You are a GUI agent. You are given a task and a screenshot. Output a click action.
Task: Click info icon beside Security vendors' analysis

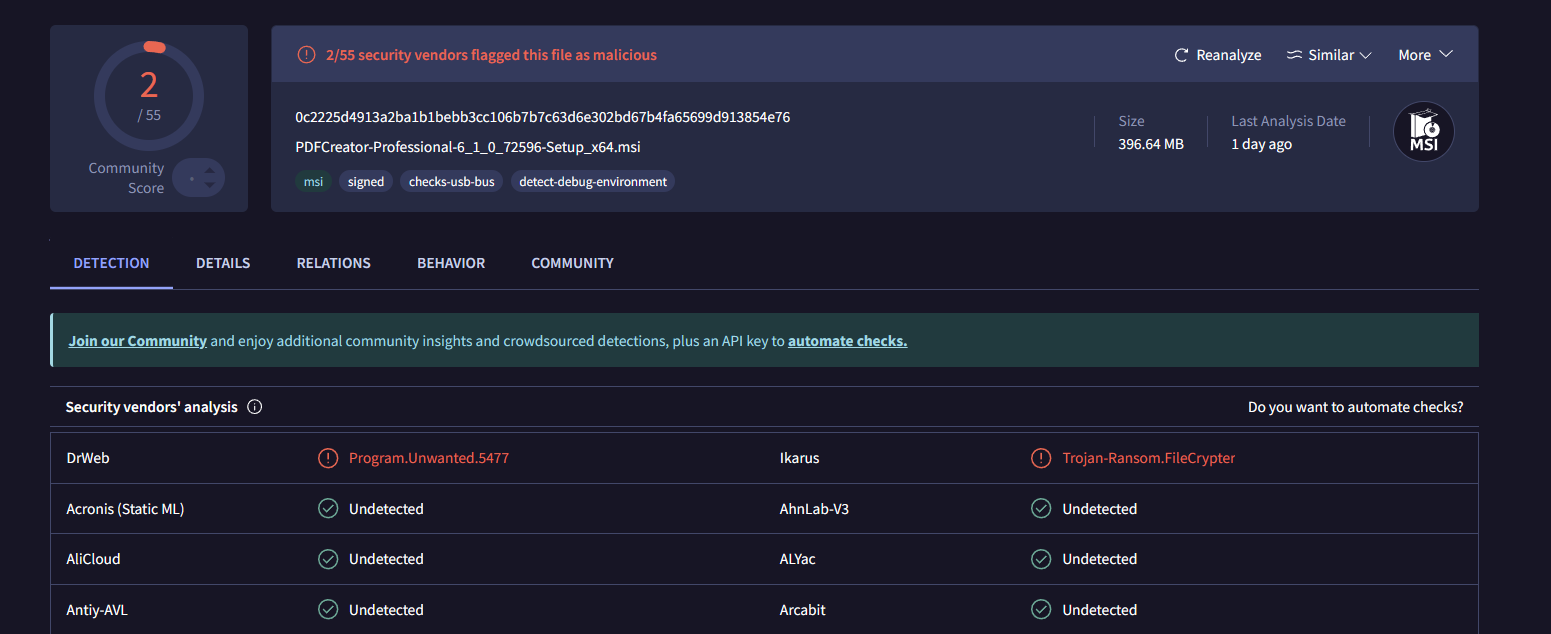click(254, 407)
